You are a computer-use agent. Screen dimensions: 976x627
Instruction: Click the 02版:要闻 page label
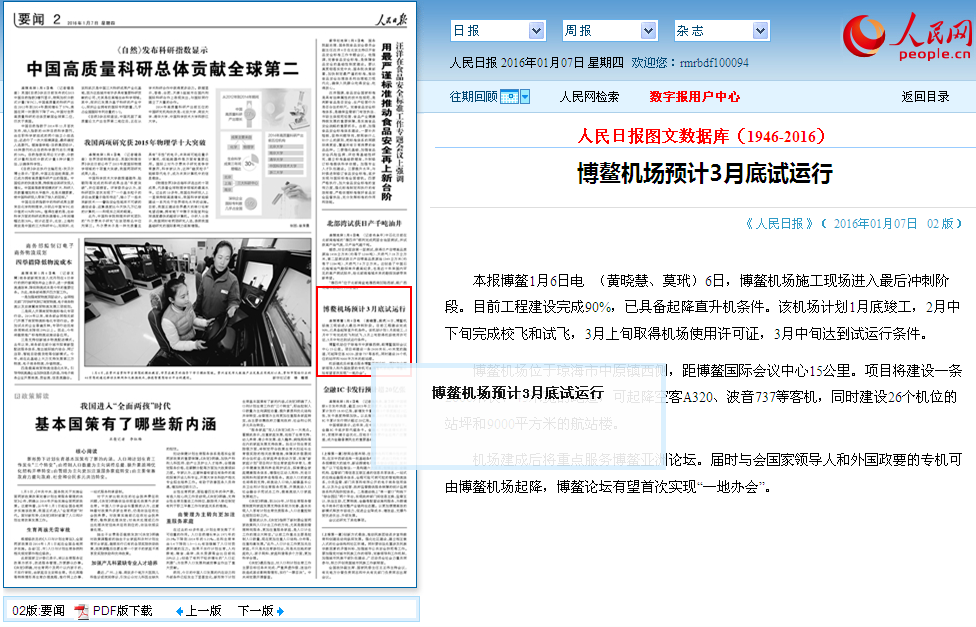click(39, 611)
